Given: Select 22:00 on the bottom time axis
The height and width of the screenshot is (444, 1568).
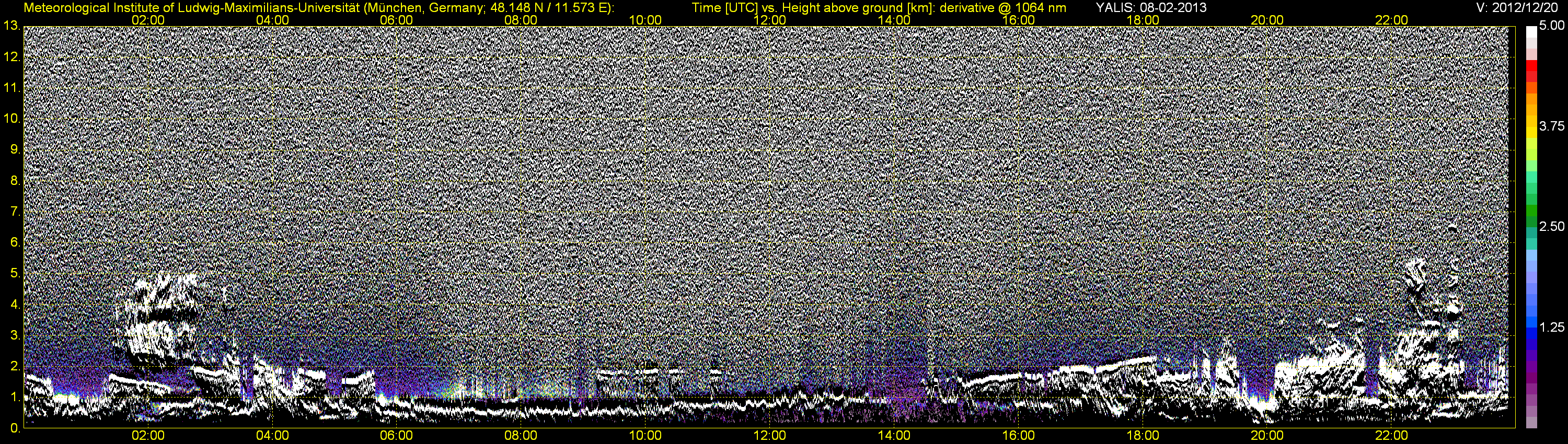Looking at the screenshot, I should coord(1391,436).
